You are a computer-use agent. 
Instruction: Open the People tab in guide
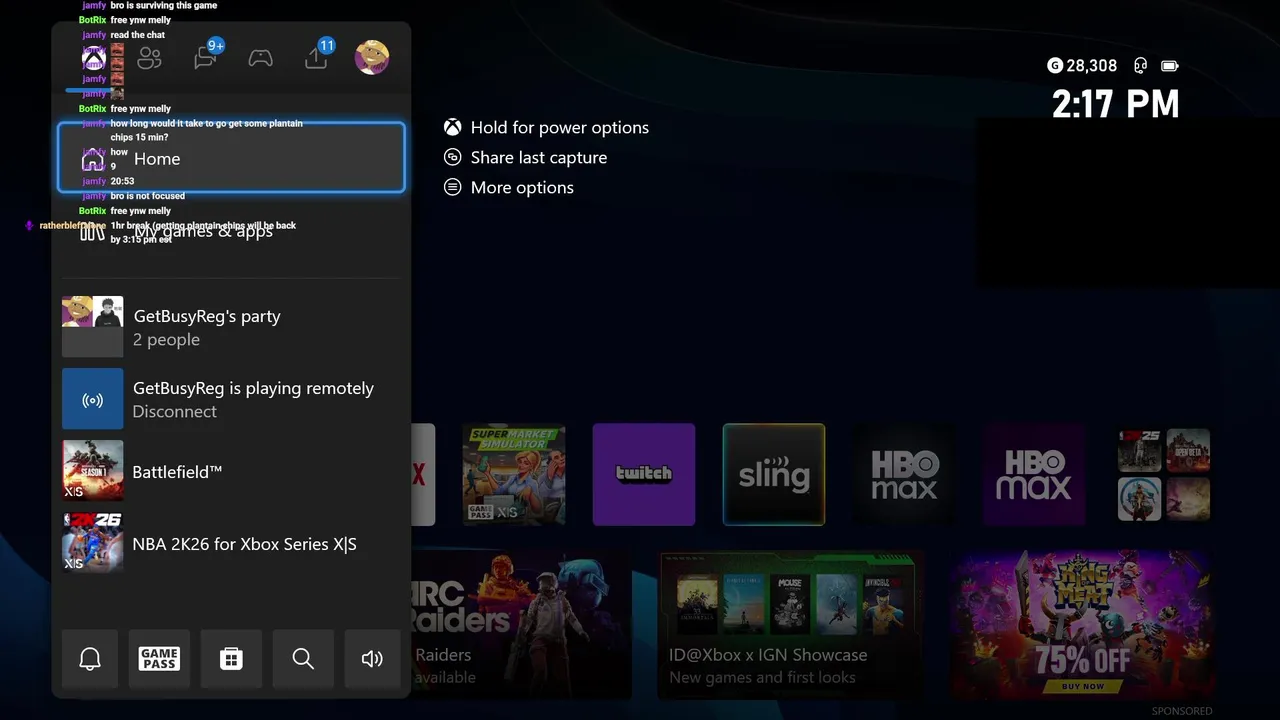click(x=149, y=58)
